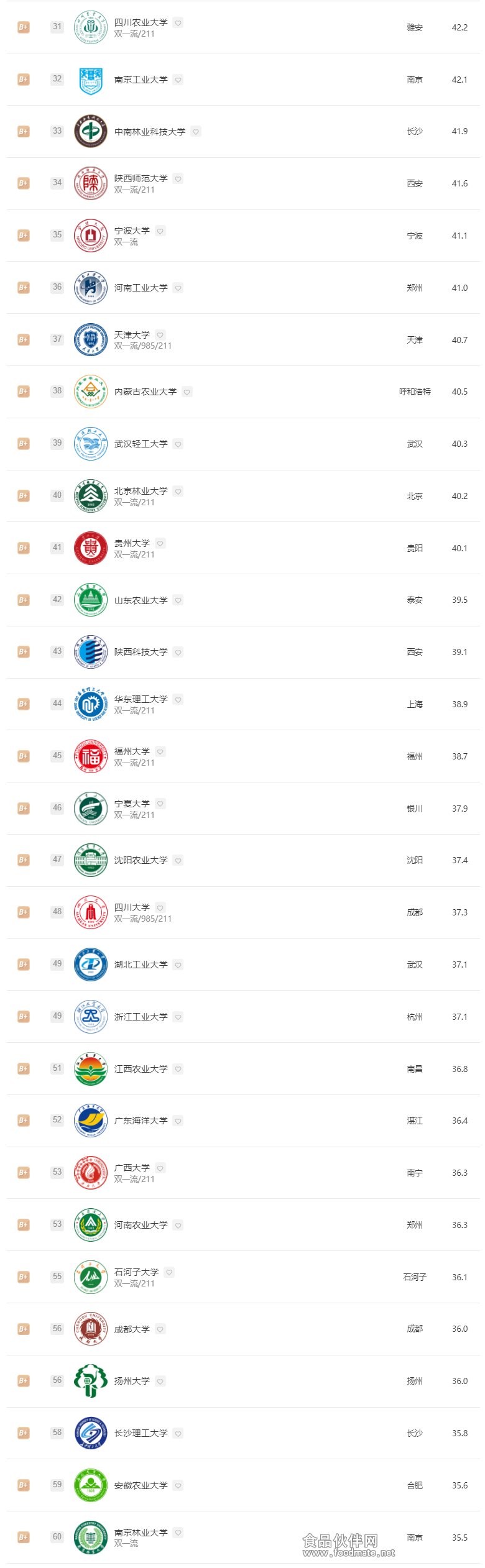Click the rank number 42 label
Screen dimensions: 485x1568
tap(57, 600)
